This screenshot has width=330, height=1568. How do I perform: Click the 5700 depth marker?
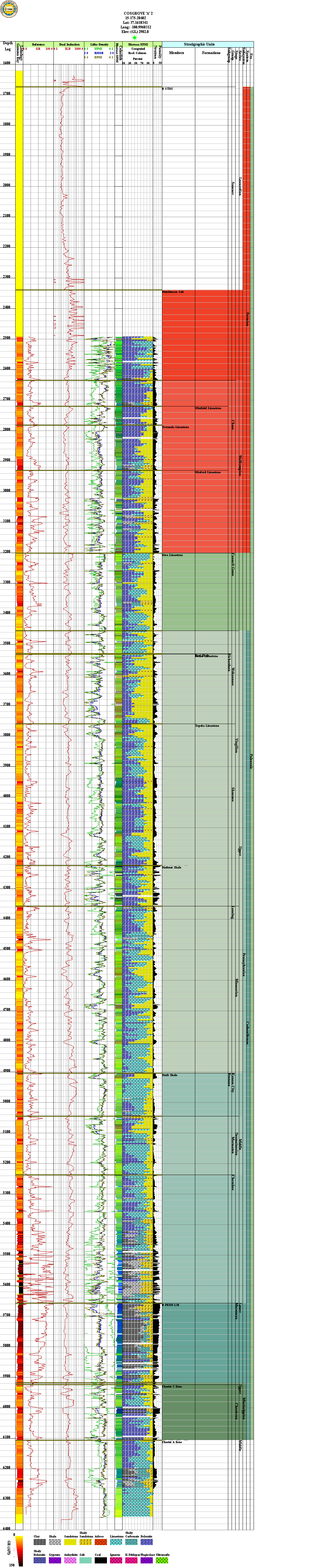pos(6,1315)
